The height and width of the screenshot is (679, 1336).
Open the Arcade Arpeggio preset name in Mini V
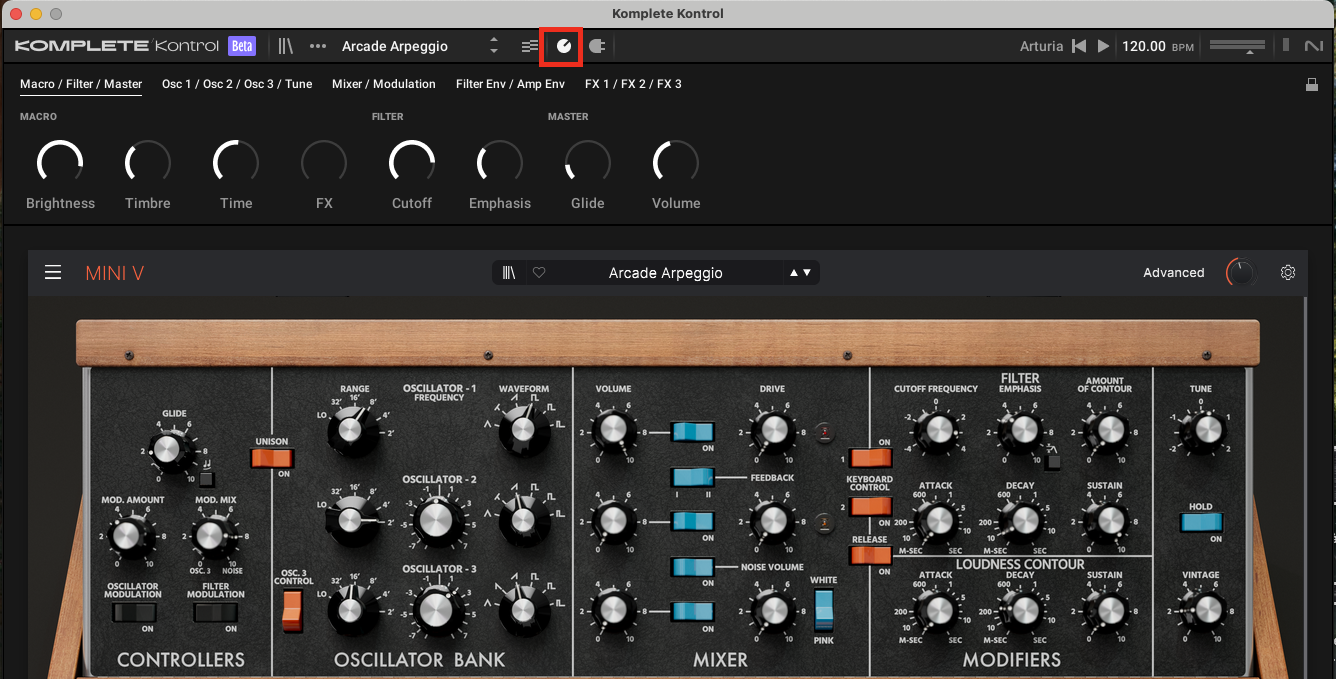[x=665, y=273]
